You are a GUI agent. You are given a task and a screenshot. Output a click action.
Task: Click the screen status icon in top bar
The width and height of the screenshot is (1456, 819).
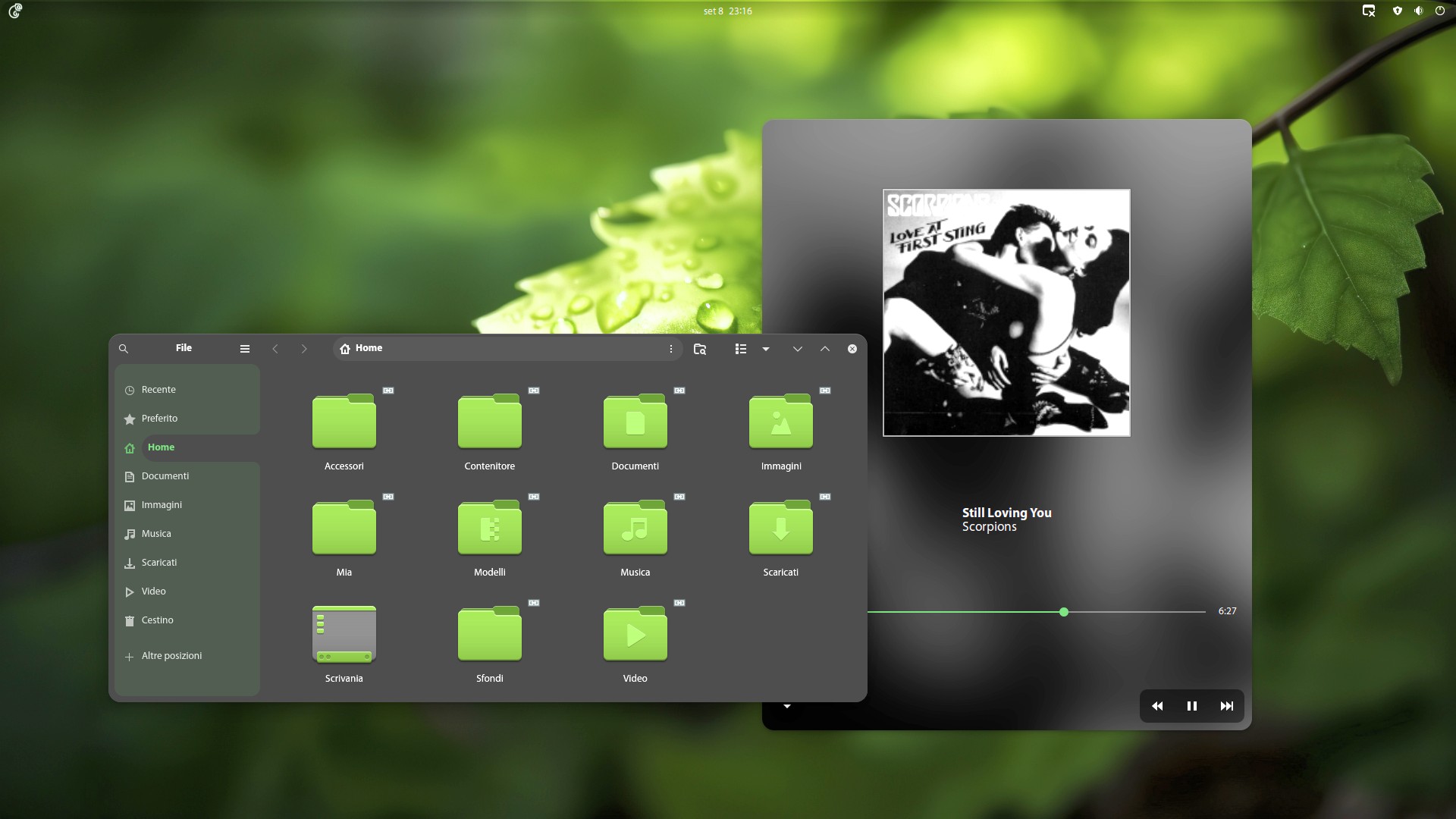(x=1369, y=11)
